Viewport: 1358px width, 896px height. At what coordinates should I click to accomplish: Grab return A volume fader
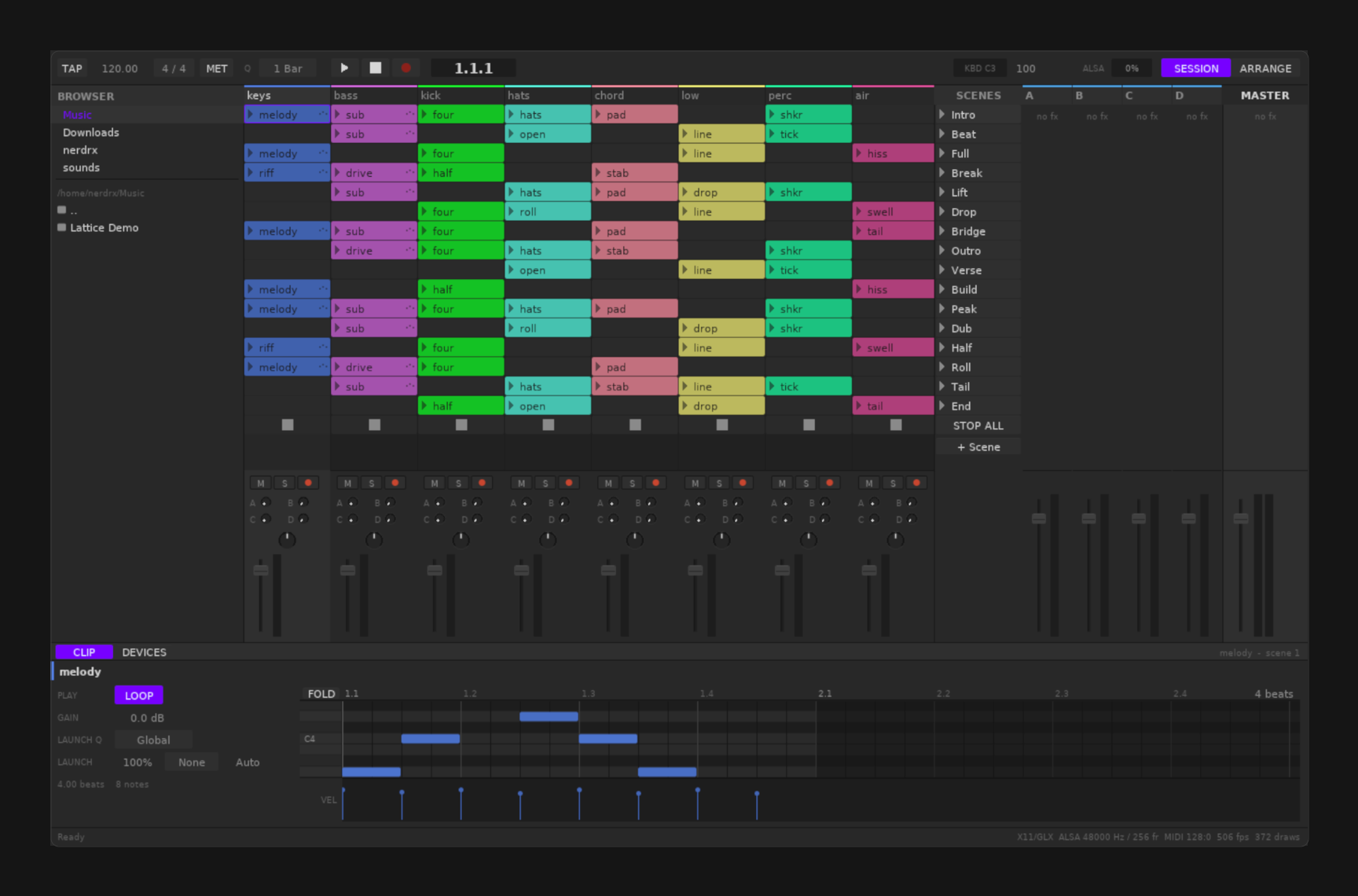pyautogui.click(x=1039, y=519)
